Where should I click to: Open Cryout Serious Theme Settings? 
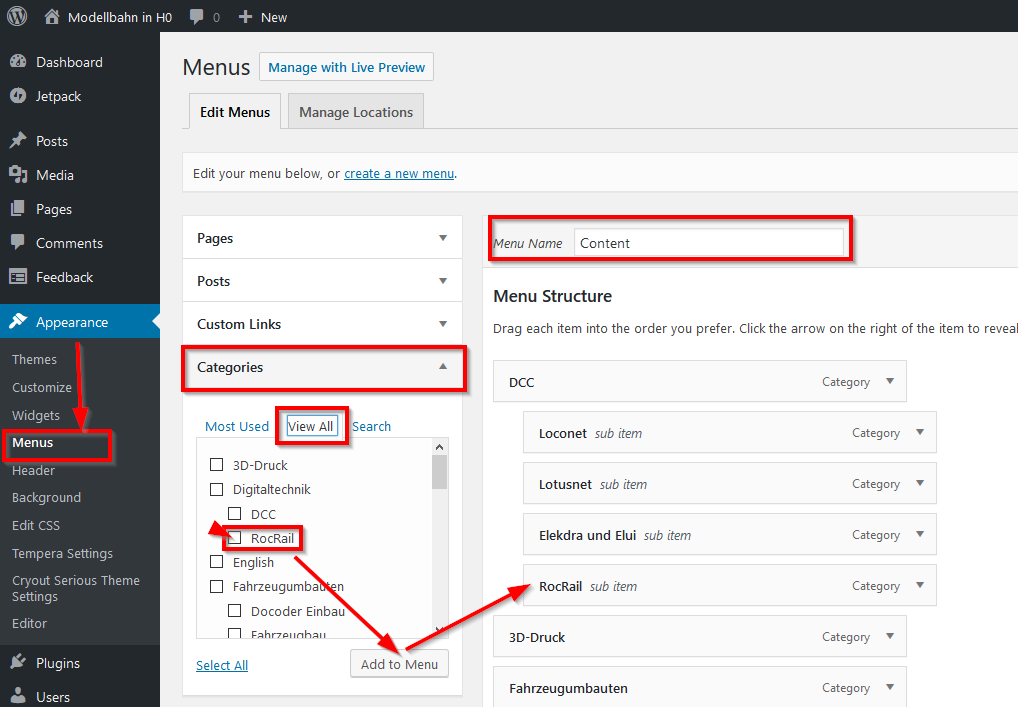tap(76, 588)
